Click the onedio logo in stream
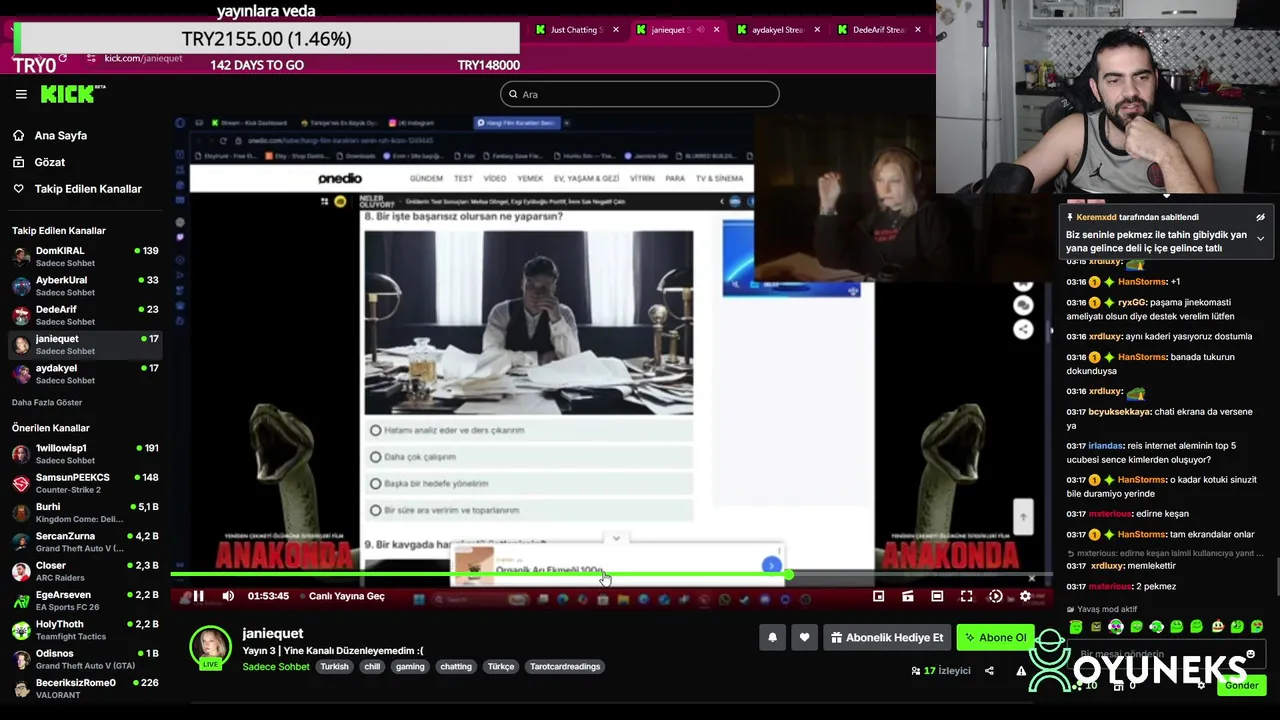The height and width of the screenshot is (720, 1280). 340,178
